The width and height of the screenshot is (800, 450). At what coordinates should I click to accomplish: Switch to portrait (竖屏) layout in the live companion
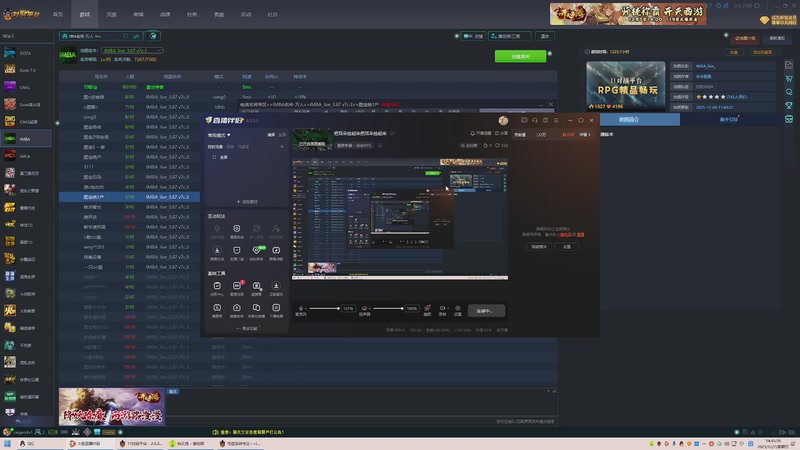pos(282,135)
